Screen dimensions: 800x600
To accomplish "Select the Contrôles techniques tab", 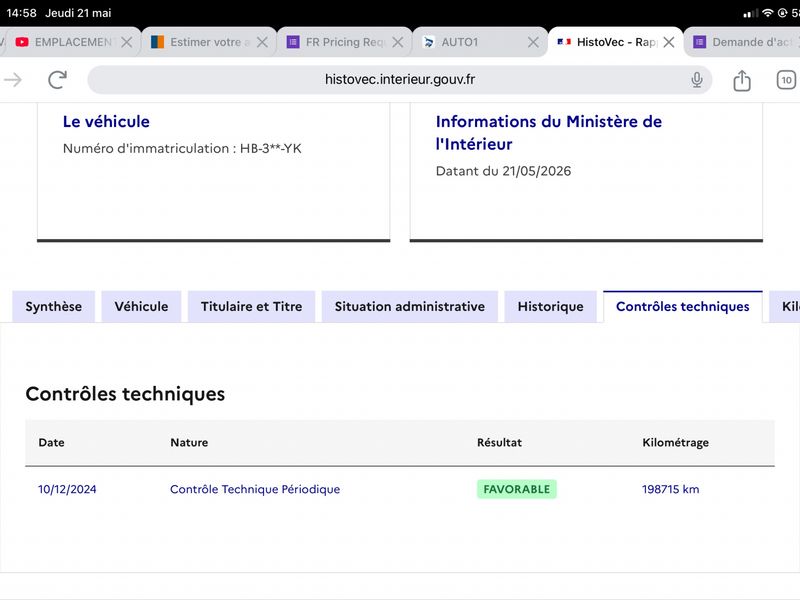I will click(x=683, y=307).
